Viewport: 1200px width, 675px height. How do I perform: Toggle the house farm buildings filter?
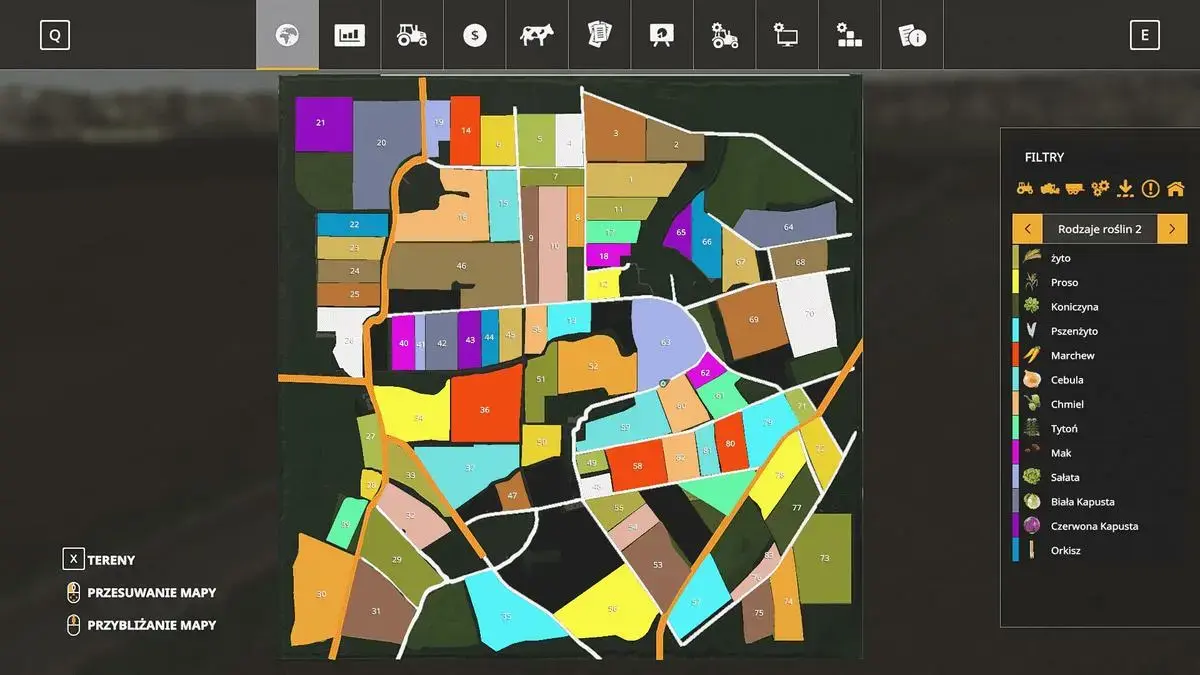1176,188
